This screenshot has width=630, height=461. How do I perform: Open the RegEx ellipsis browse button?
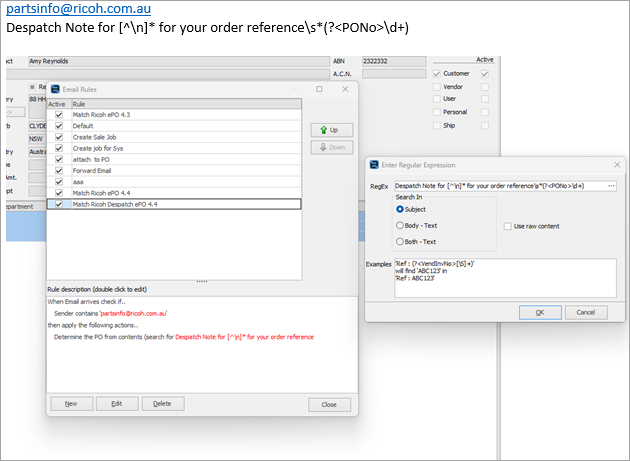[612, 185]
